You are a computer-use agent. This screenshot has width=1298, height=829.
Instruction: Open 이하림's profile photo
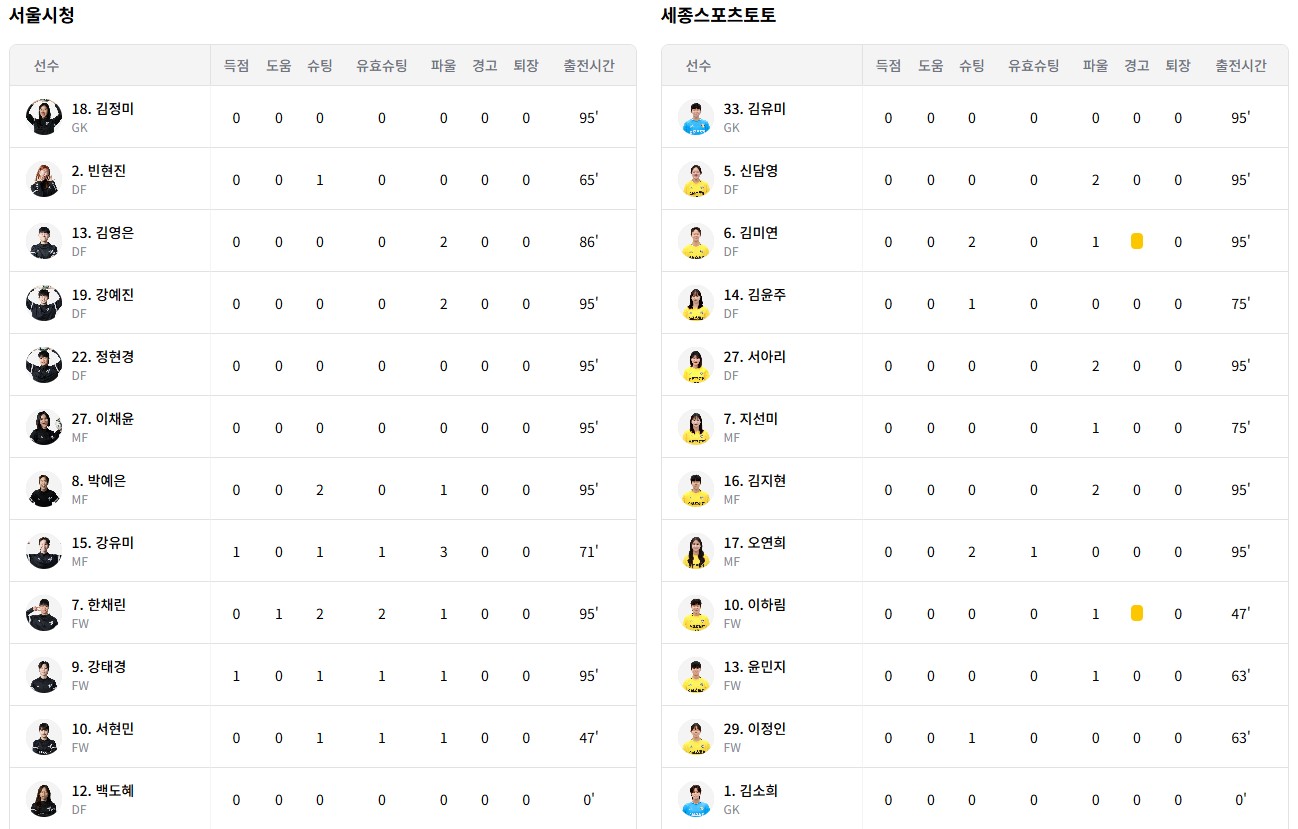696,613
